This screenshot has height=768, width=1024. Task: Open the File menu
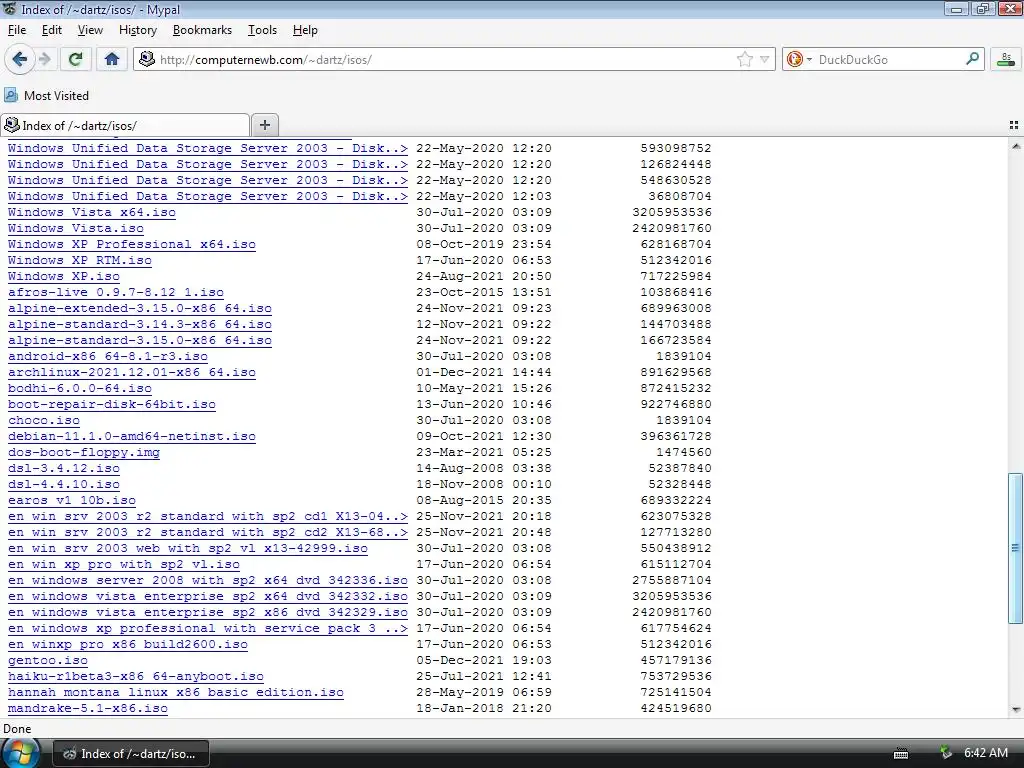click(17, 30)
